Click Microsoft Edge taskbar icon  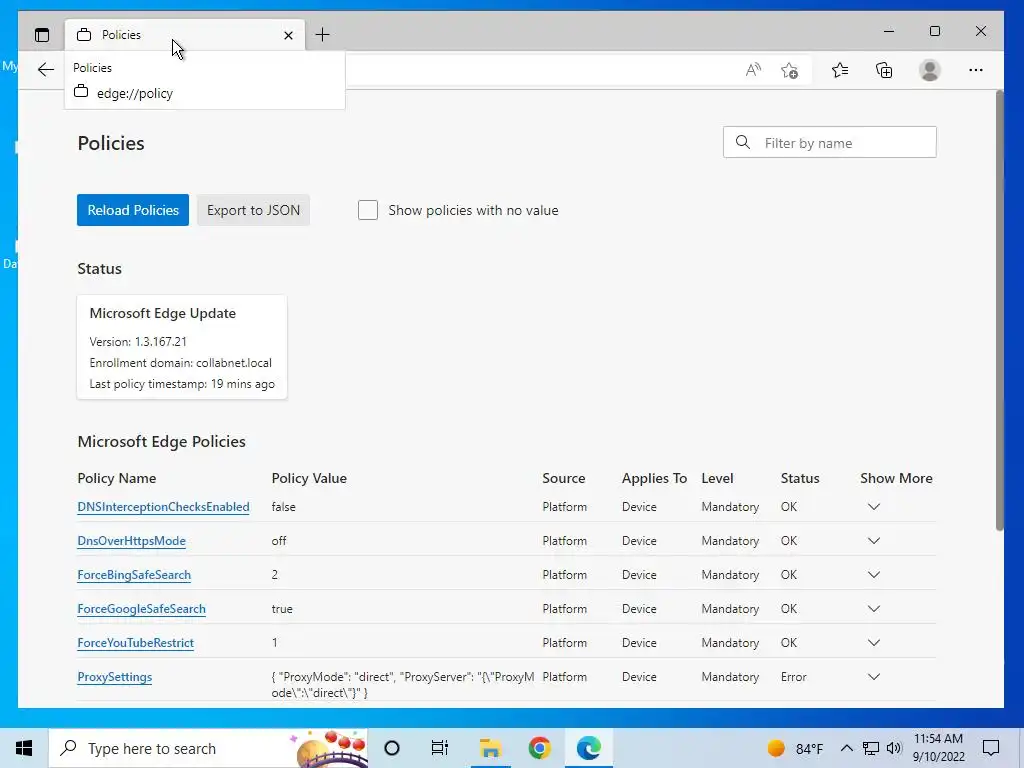[588, 748]
